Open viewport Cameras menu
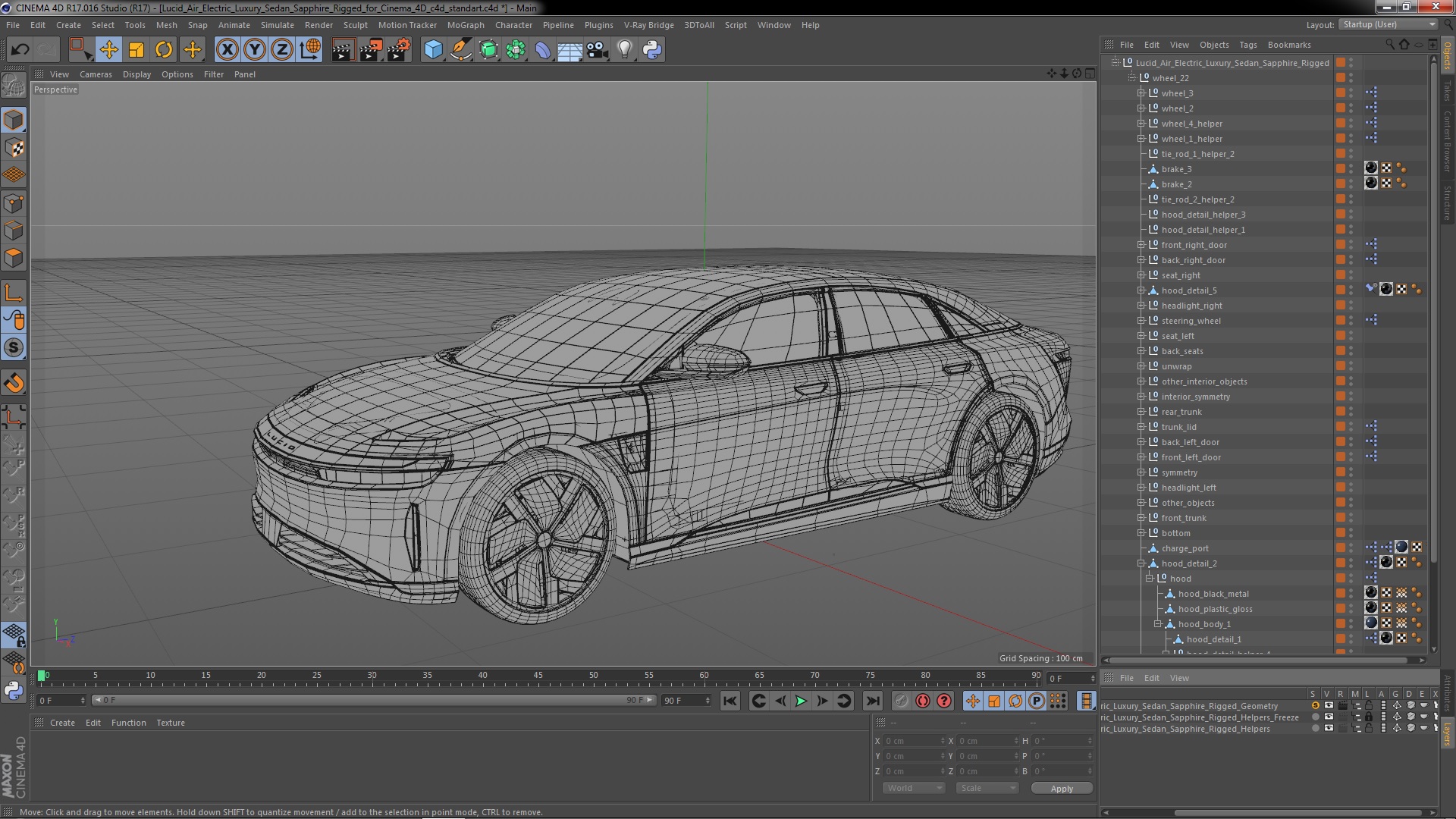1456x819 pixels. pos(96,74)
